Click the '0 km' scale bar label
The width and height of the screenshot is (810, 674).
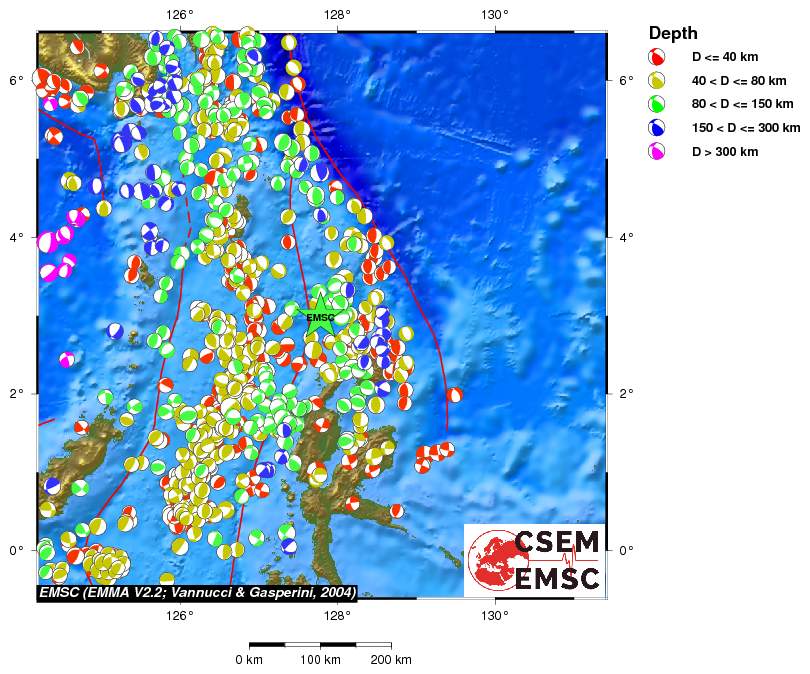249,660
